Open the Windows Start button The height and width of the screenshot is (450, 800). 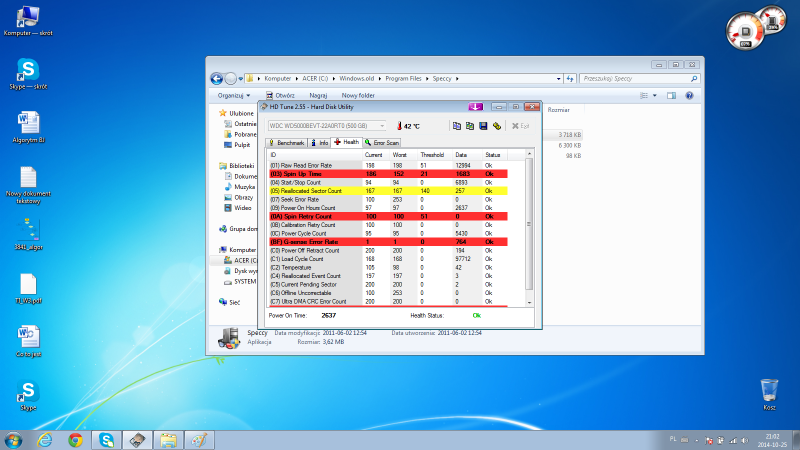pos(13,440)
